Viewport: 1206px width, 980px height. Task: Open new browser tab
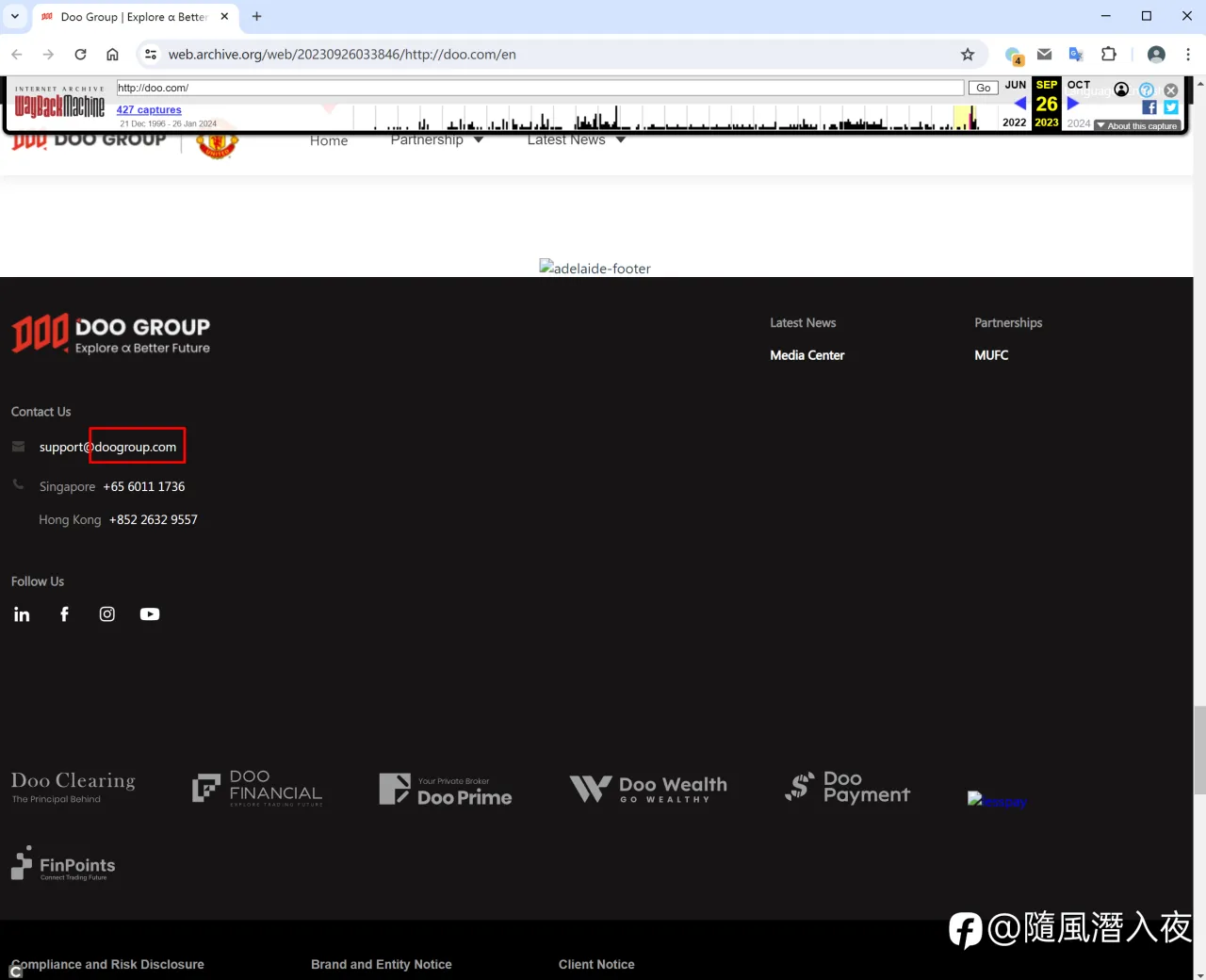256,16
